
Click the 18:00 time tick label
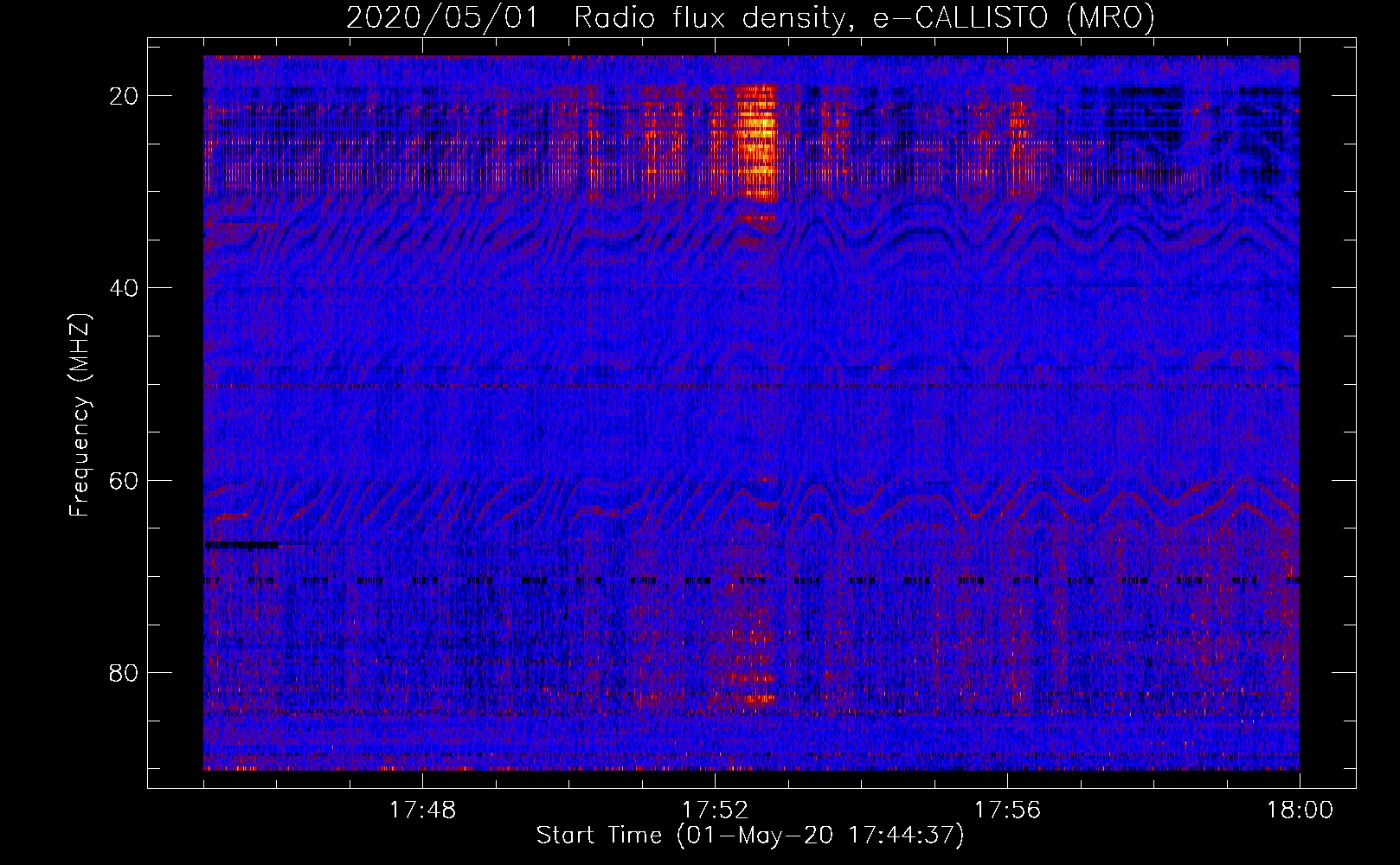[1300, 811]
